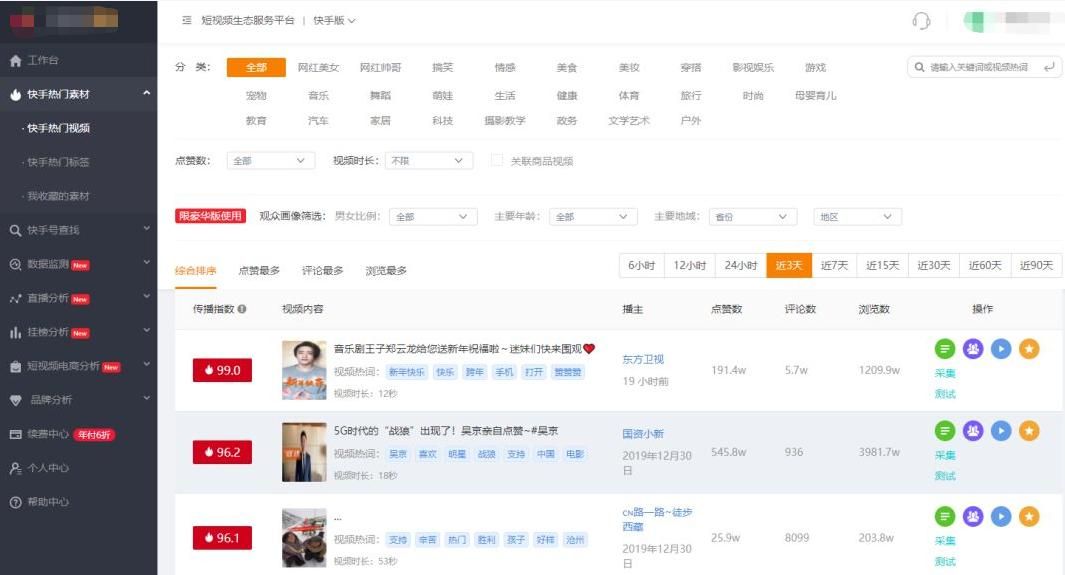Select the 近60天 time range
This screenshot has width=1065, height=575.
(x=985, y=265)
